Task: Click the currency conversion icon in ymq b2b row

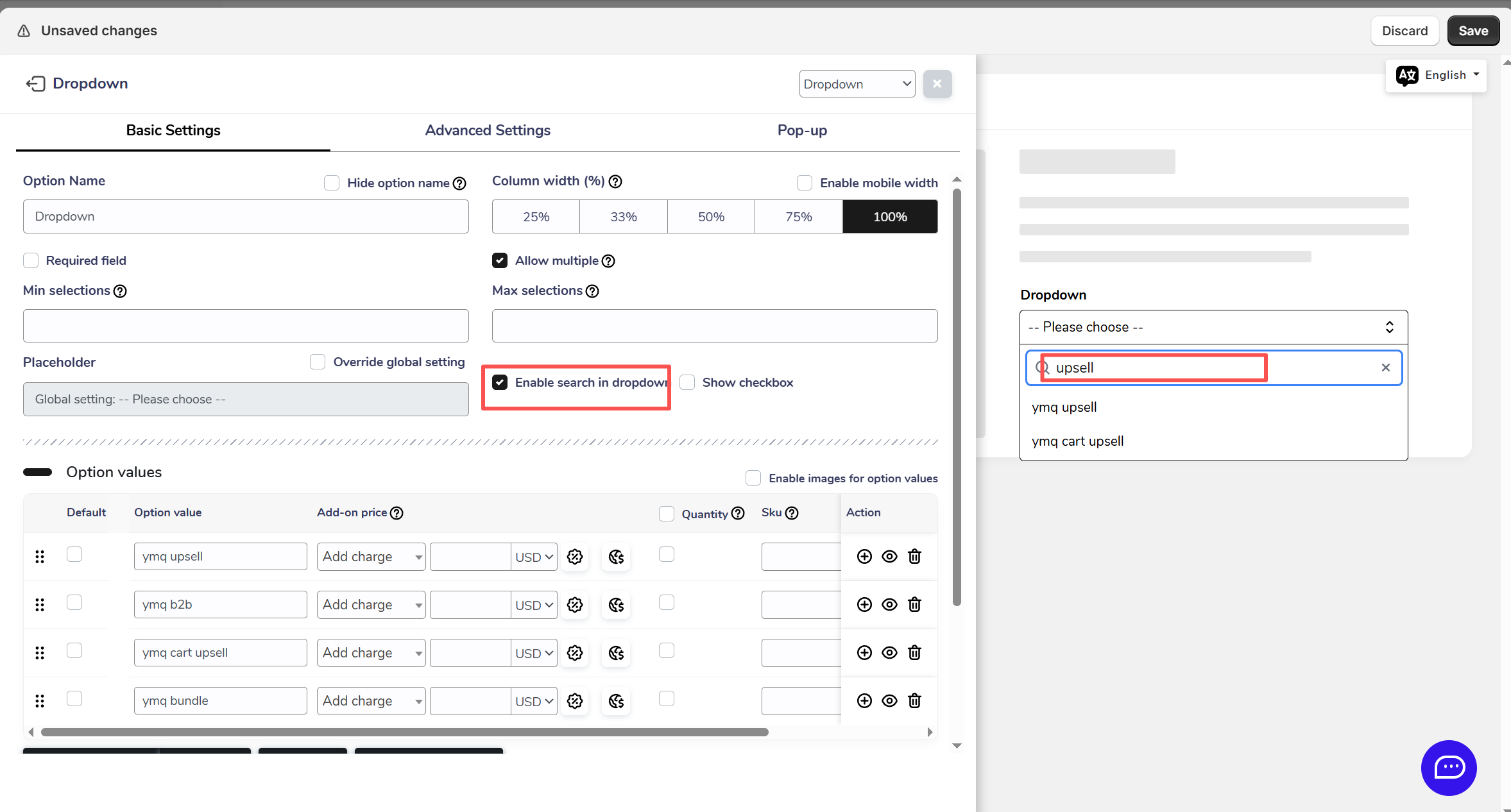Action: pyautogui.click(x=616, y=605)
